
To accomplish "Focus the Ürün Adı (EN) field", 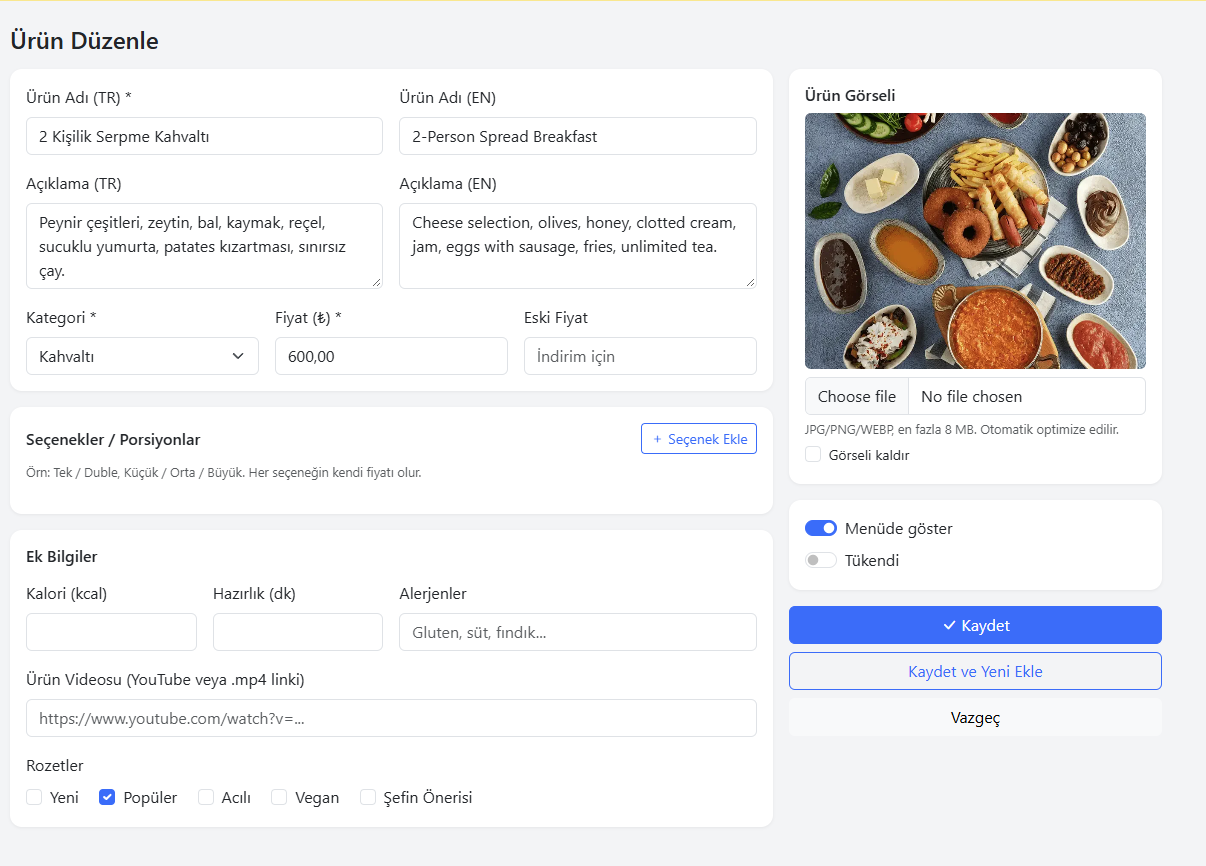I will point(578,136).
